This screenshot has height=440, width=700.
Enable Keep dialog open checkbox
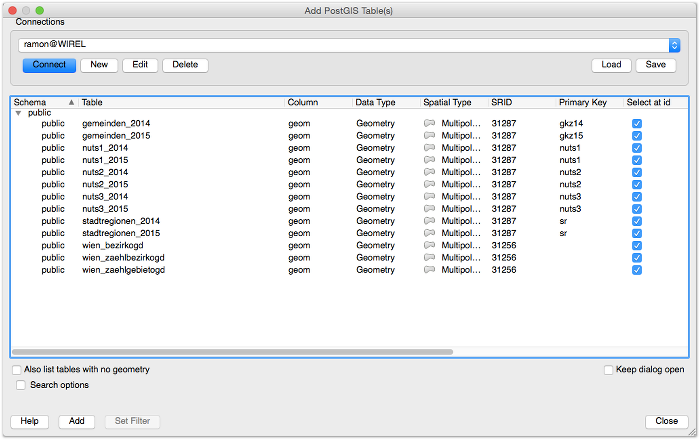click(608, 370)
